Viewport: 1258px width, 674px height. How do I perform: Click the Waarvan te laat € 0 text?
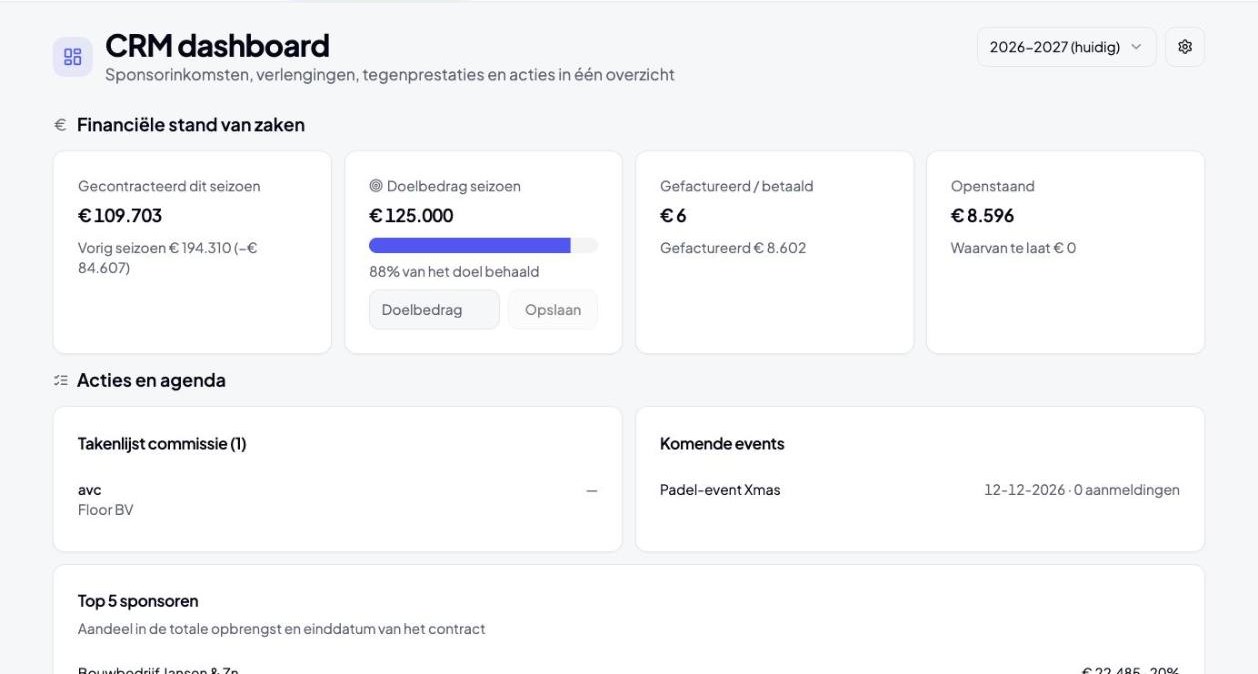point(1013,248)
